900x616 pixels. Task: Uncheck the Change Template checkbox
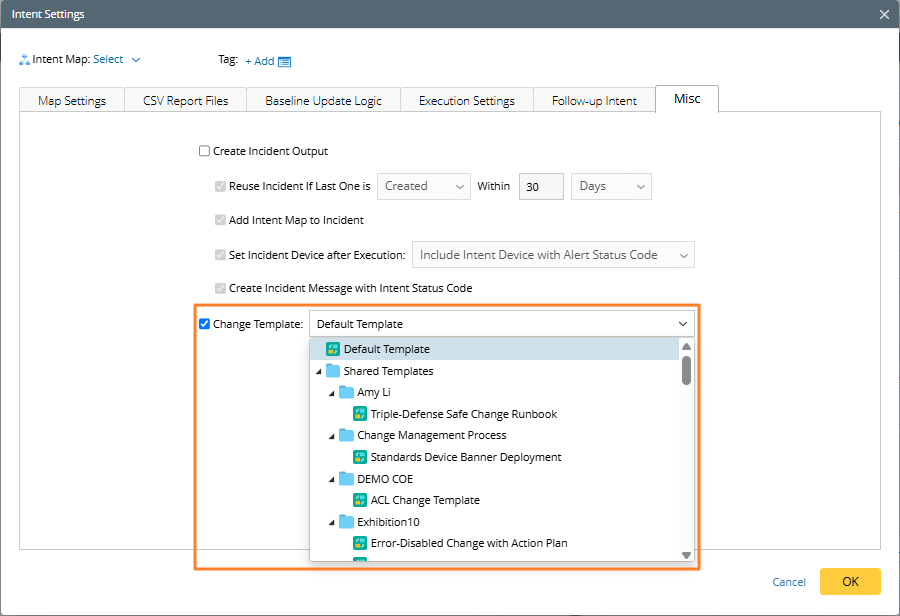[x=205, y=324]
